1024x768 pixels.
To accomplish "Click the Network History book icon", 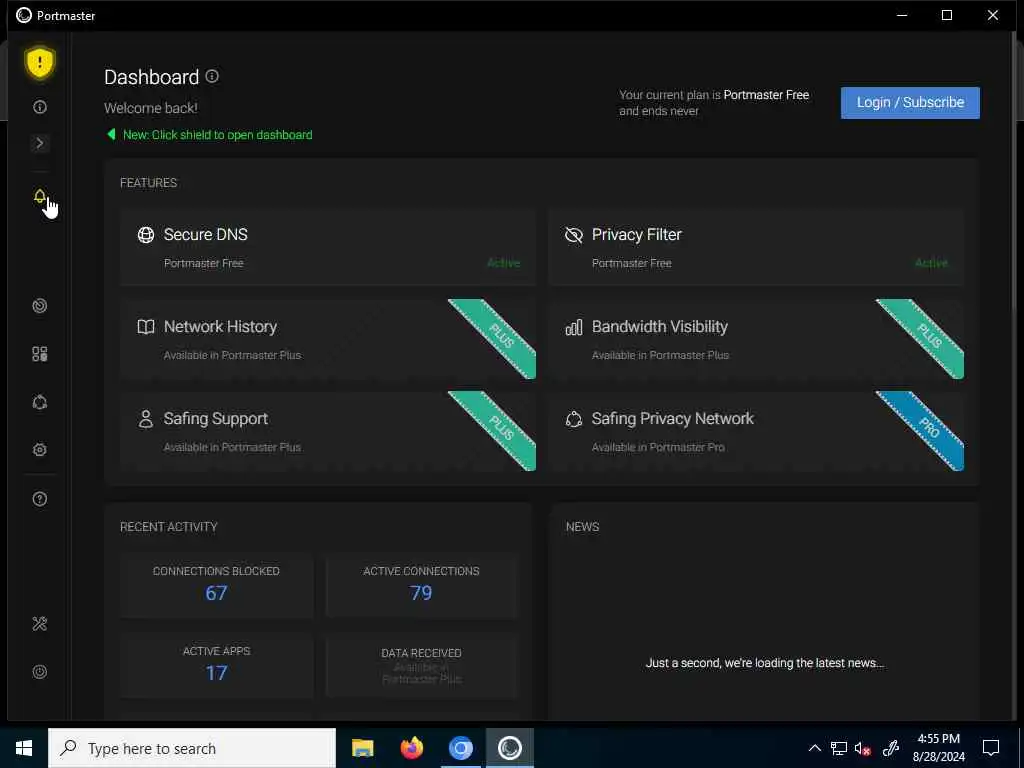I will pos(146,327).
